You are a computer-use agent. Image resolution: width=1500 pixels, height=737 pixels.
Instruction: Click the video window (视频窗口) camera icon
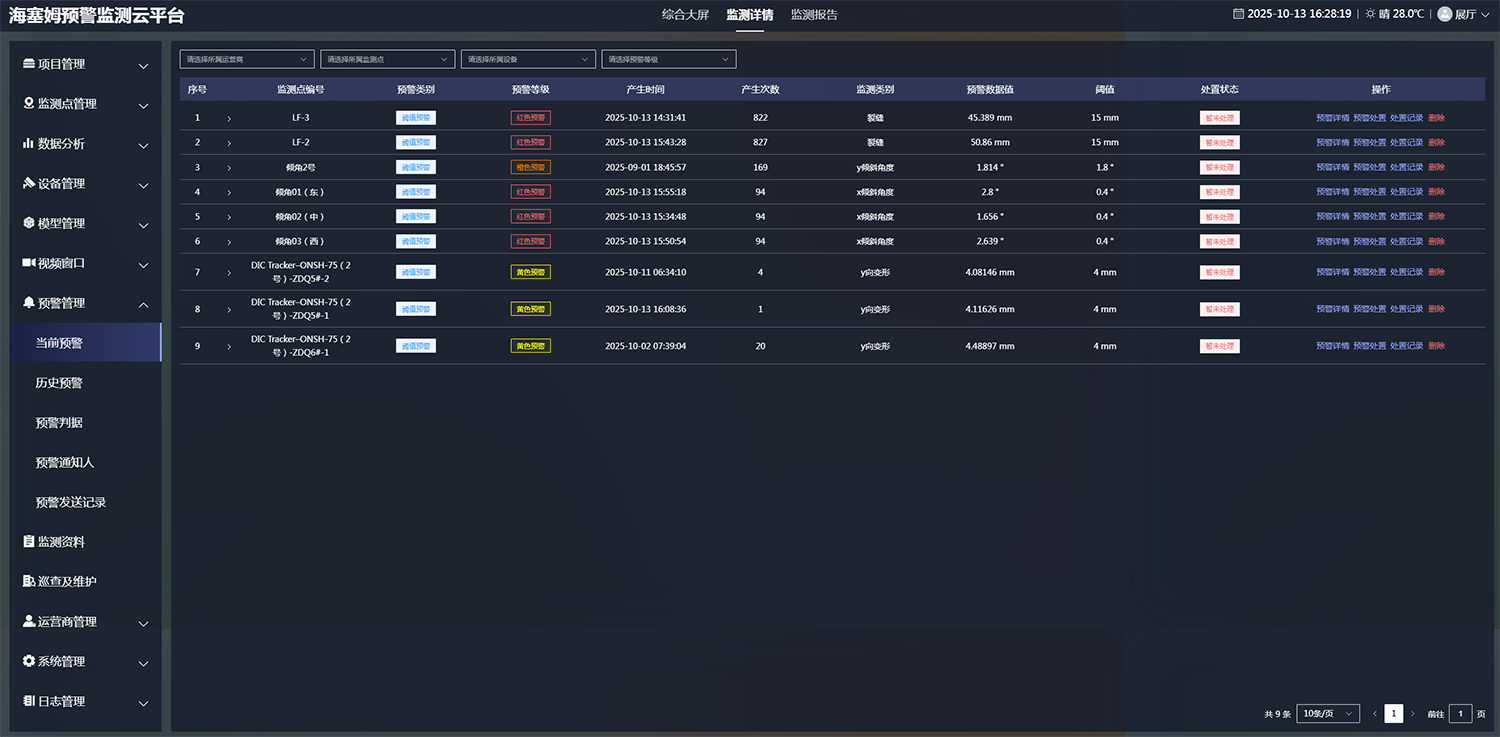28,263
